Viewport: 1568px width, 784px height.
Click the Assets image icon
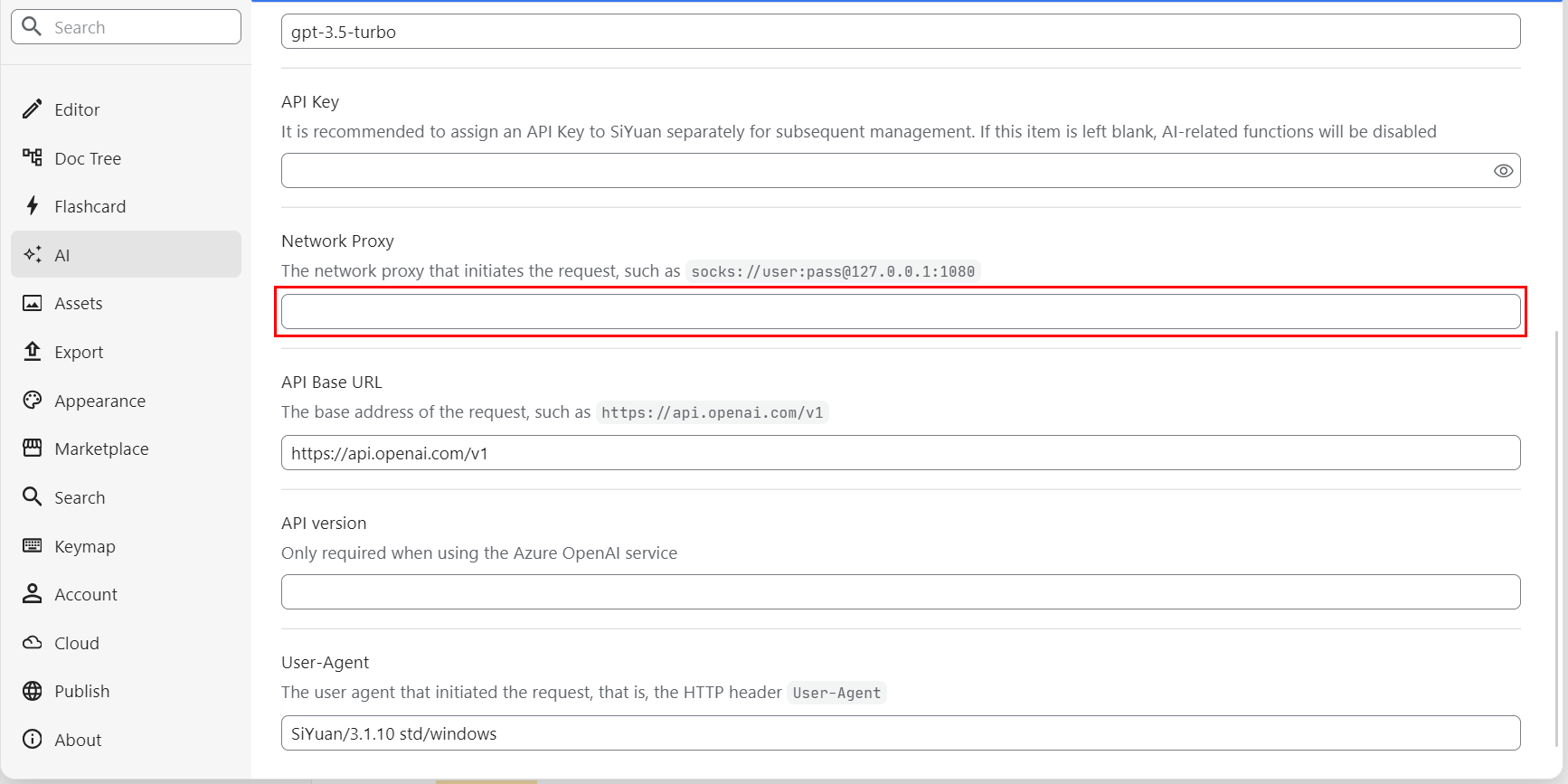(33, 304)
